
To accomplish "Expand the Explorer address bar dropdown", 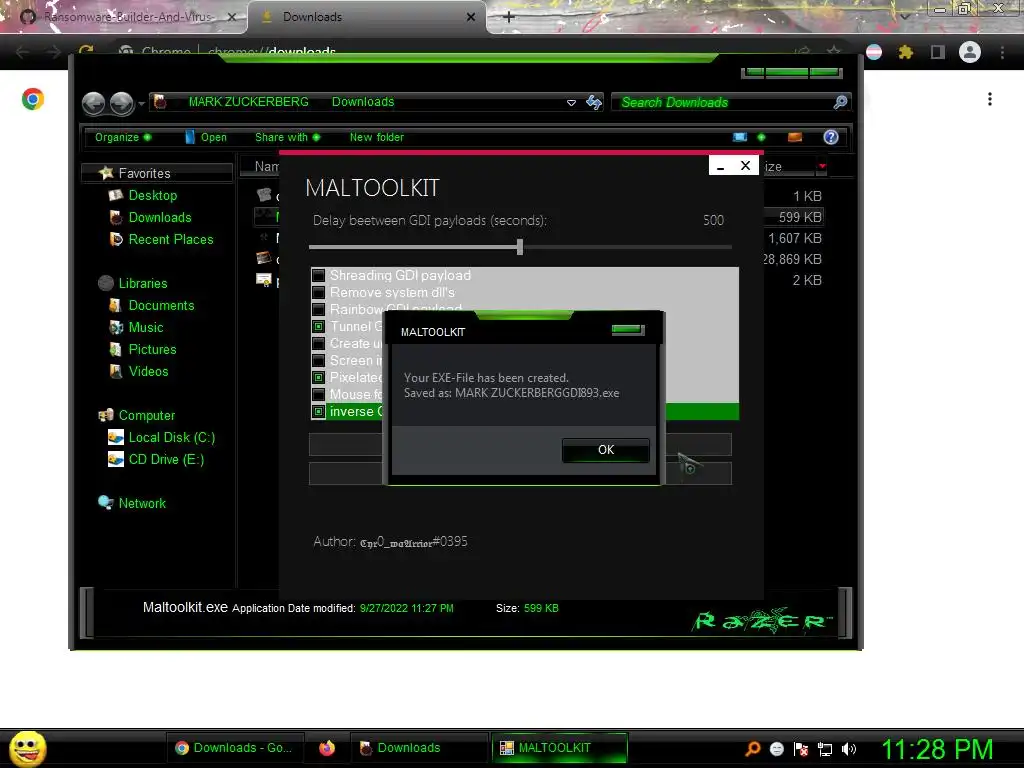I will (571, 103).
